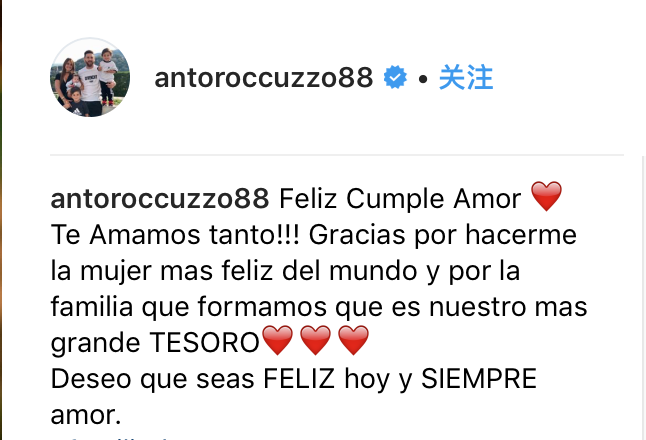Click the middle heart emoji after TESORO
The image size is (646, 440).
[316, 340]
